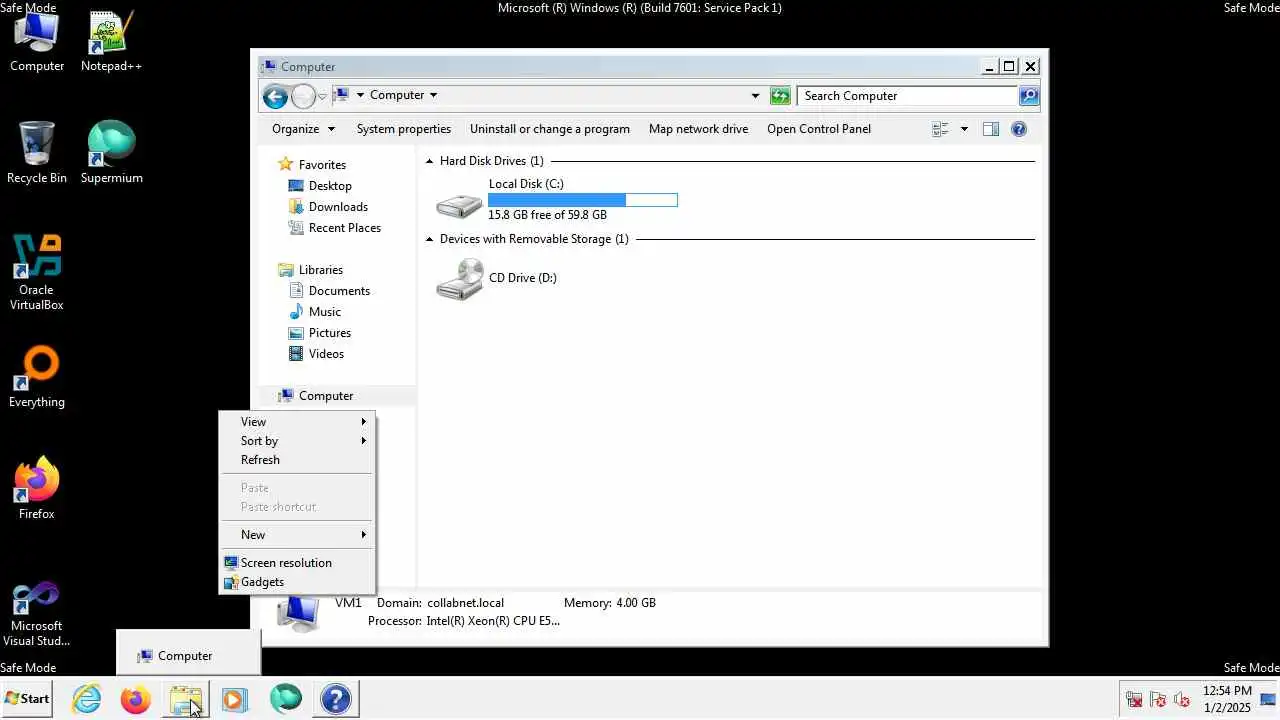
Task: Click '15.8 GB free of 59.8 GB' text
Action: [x=547, y=215]
